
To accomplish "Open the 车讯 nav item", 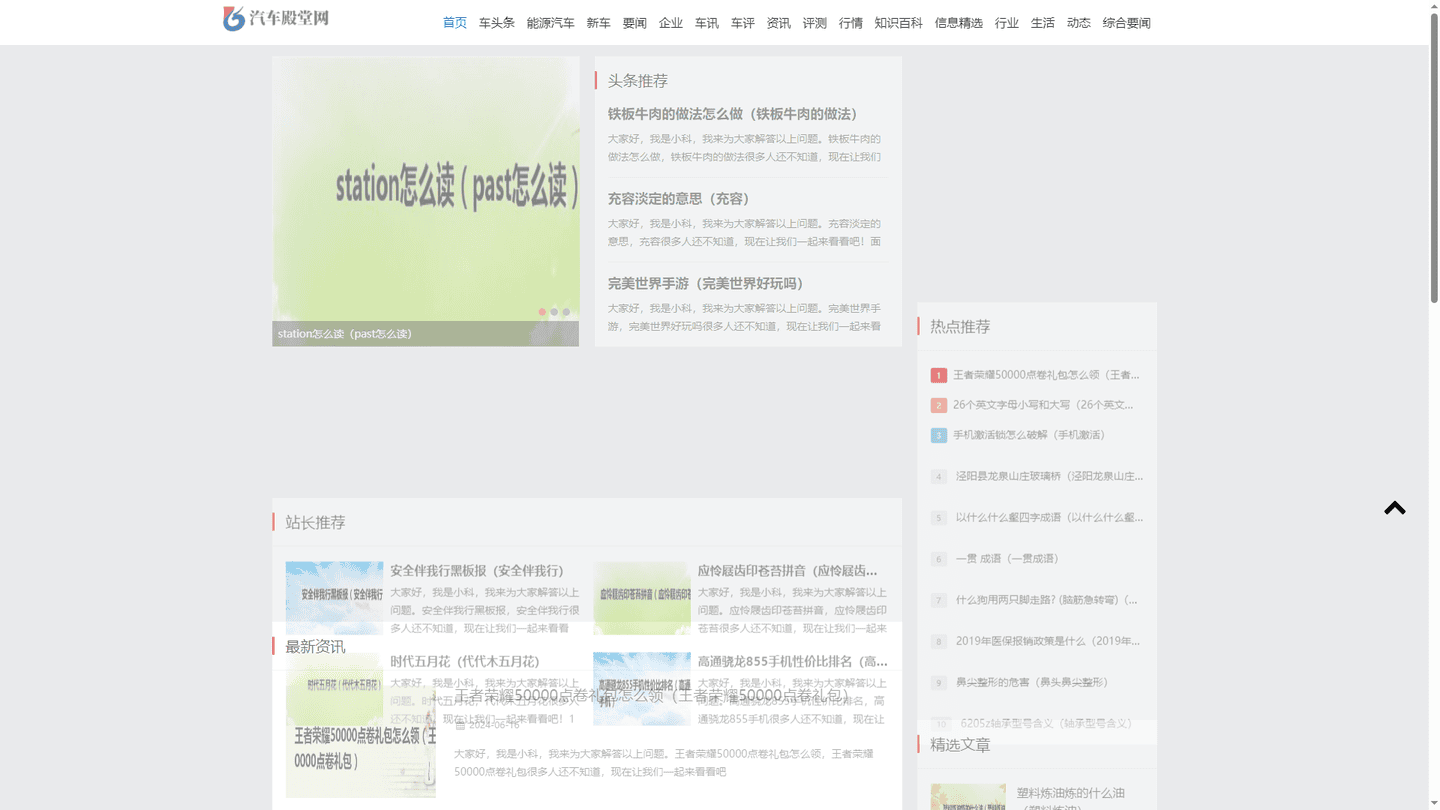I will click(x=707, y=23).
